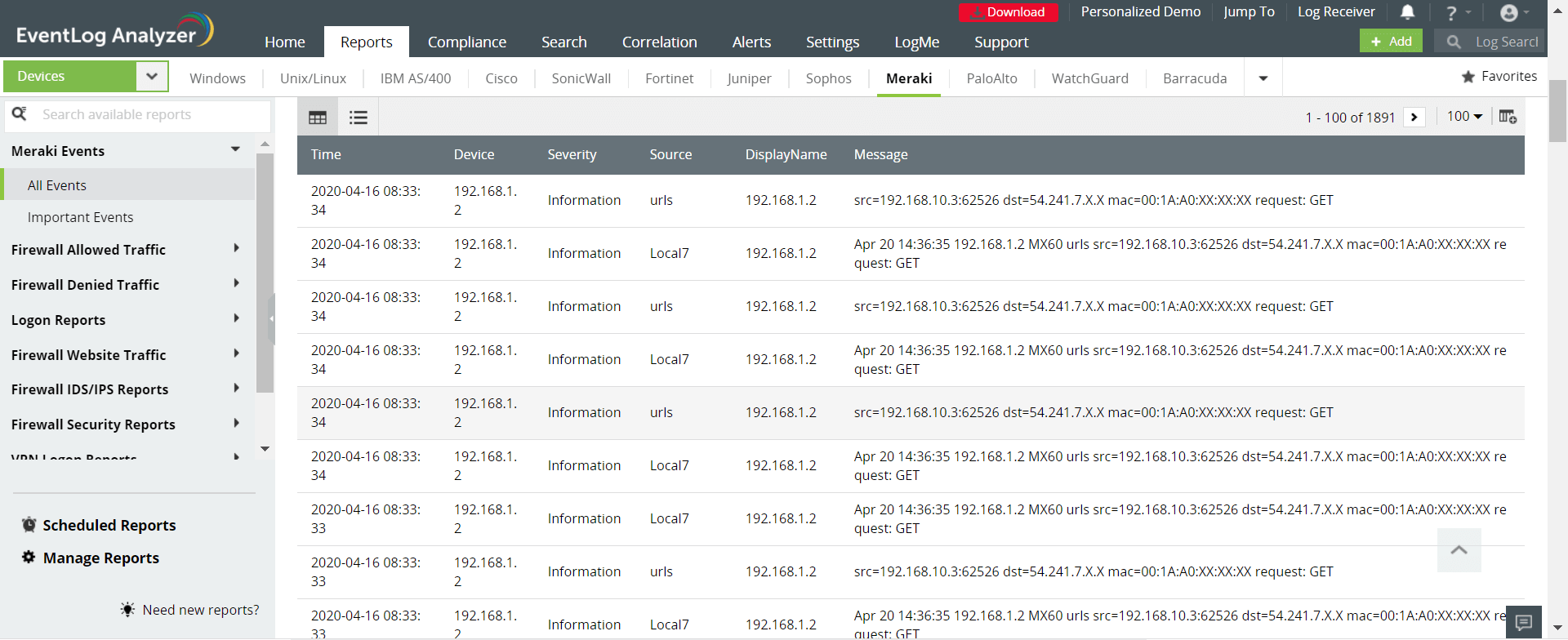The image size is (1568, 640).
Task: Click the report search magnifier icon
Action: (x=20, y=114)
